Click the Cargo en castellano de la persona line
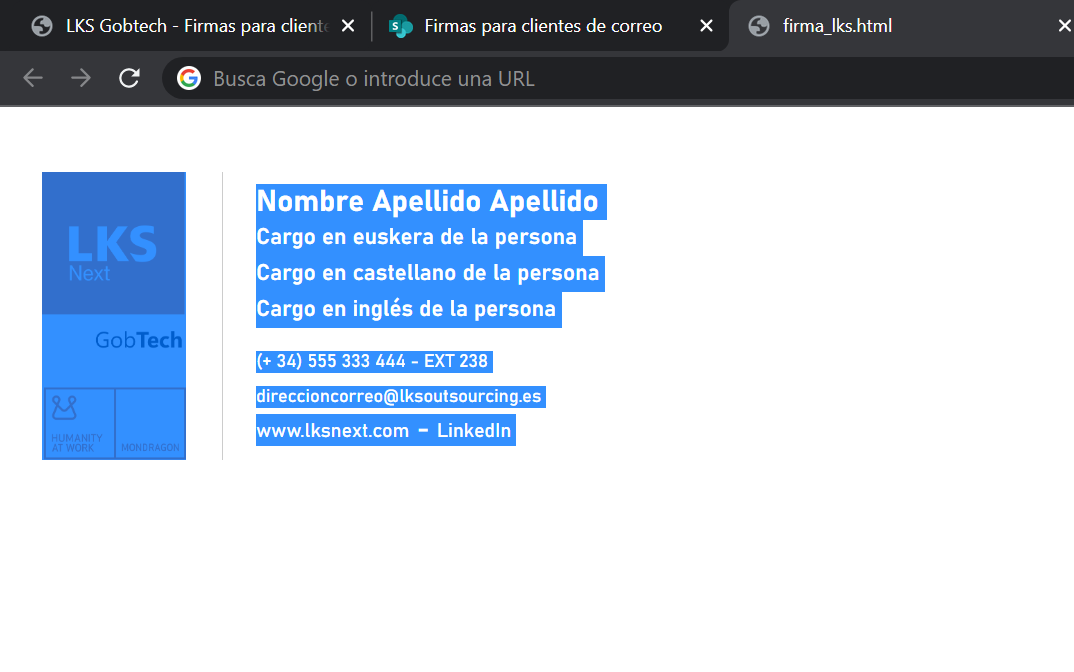 tap(427, 273)
